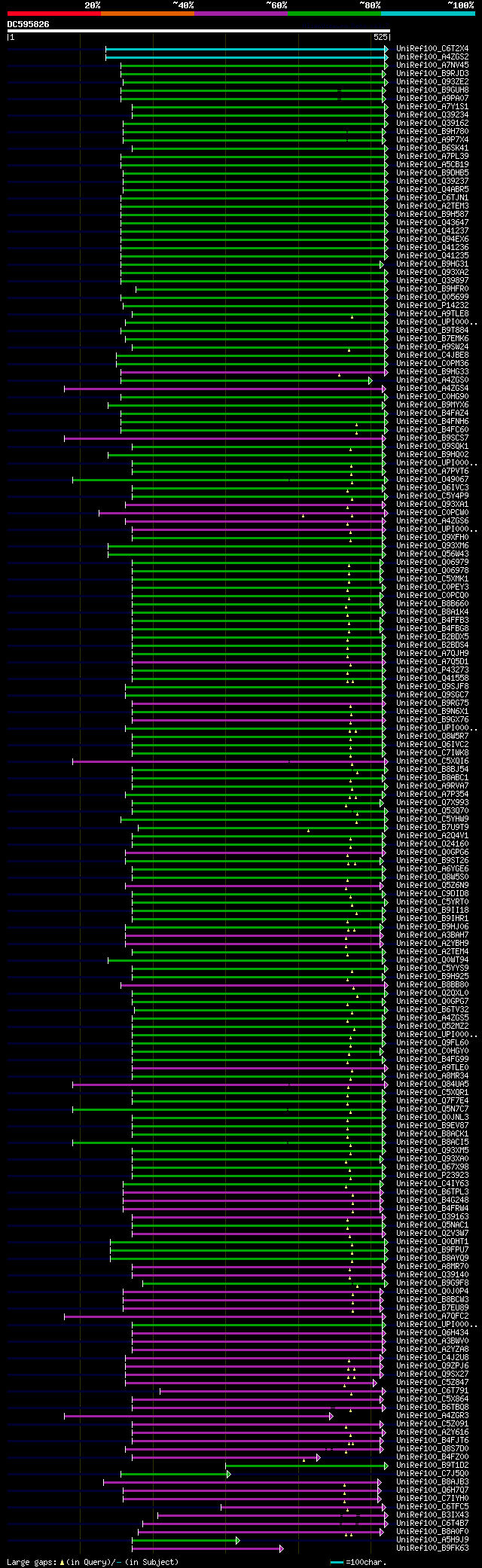482x1568 pixels.
Task: Open the UniRef100_B8B660 entry
Action: pyautogui.click(x=432, y=604)
